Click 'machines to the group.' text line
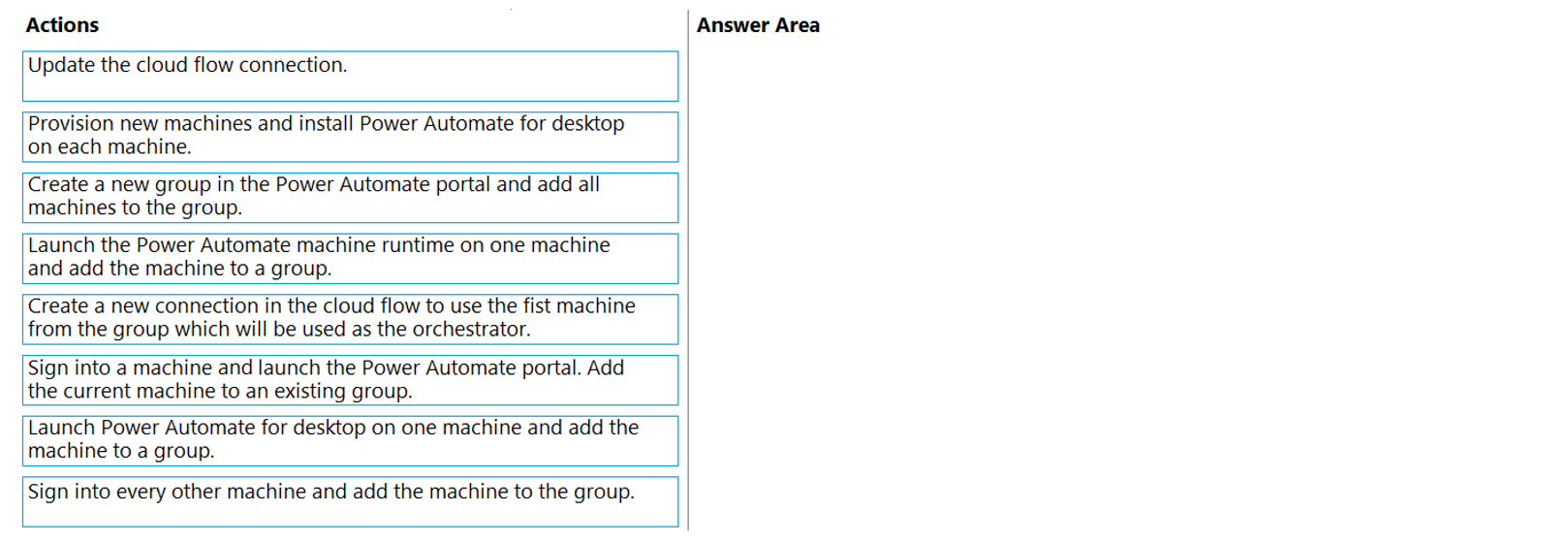 (135, 208)
